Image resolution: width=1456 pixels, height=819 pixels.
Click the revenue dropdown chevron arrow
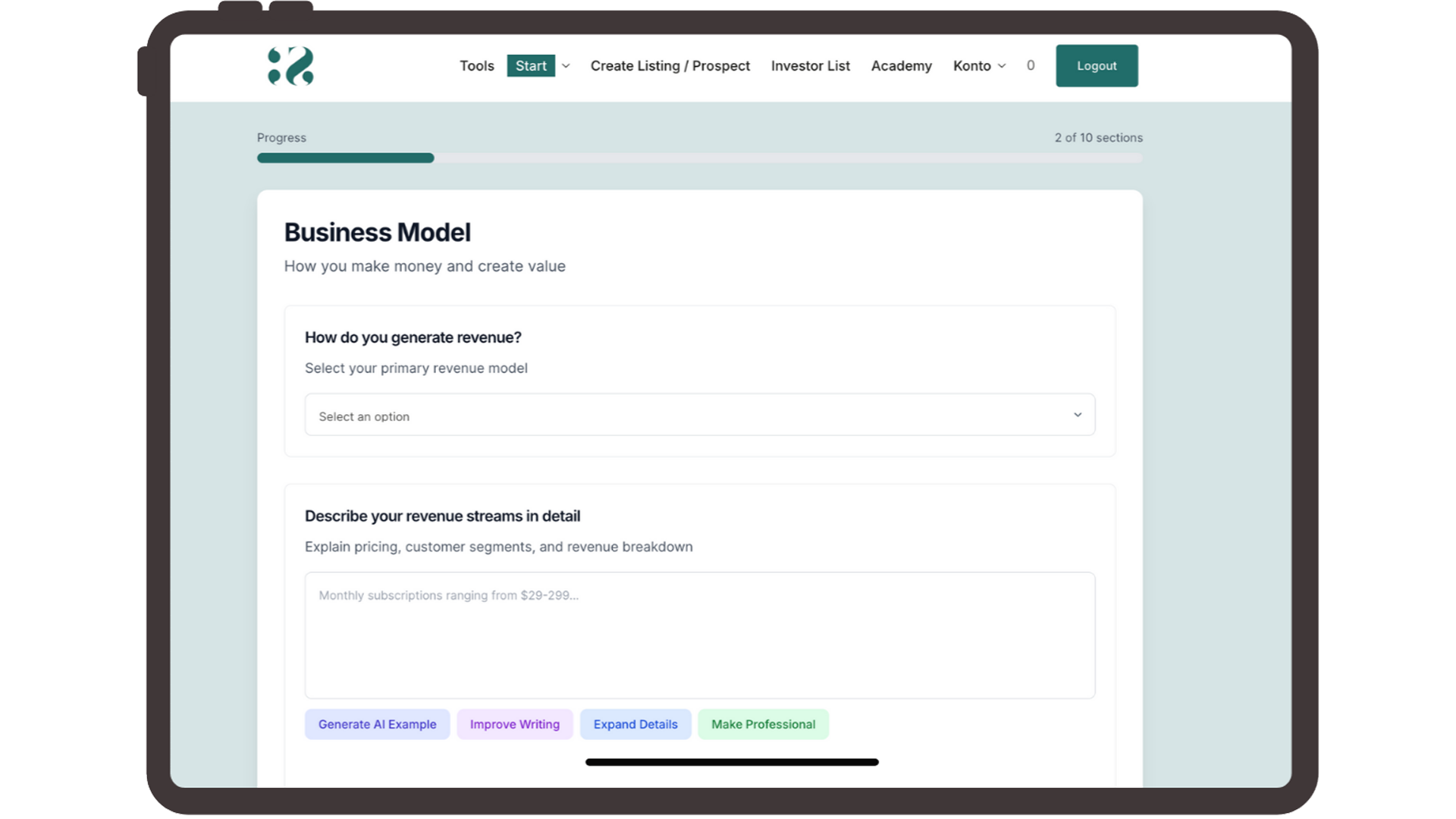[x=1077, y=415]
